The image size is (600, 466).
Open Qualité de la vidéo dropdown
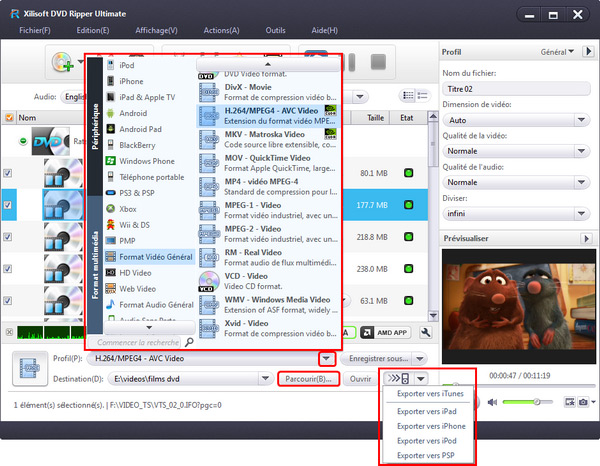(581, 151)
